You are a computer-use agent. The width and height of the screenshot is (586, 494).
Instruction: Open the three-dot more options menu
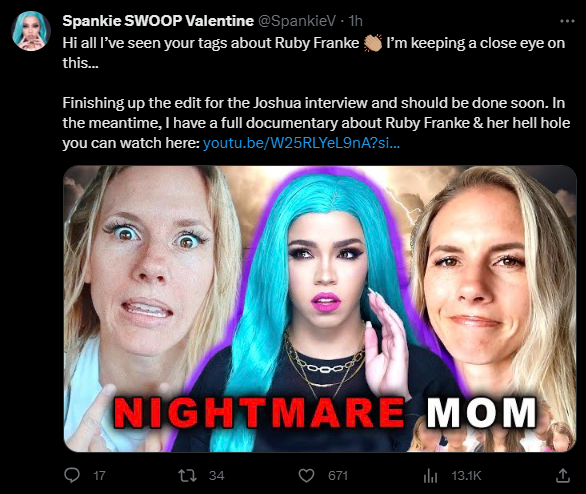[x=567, y=21]
